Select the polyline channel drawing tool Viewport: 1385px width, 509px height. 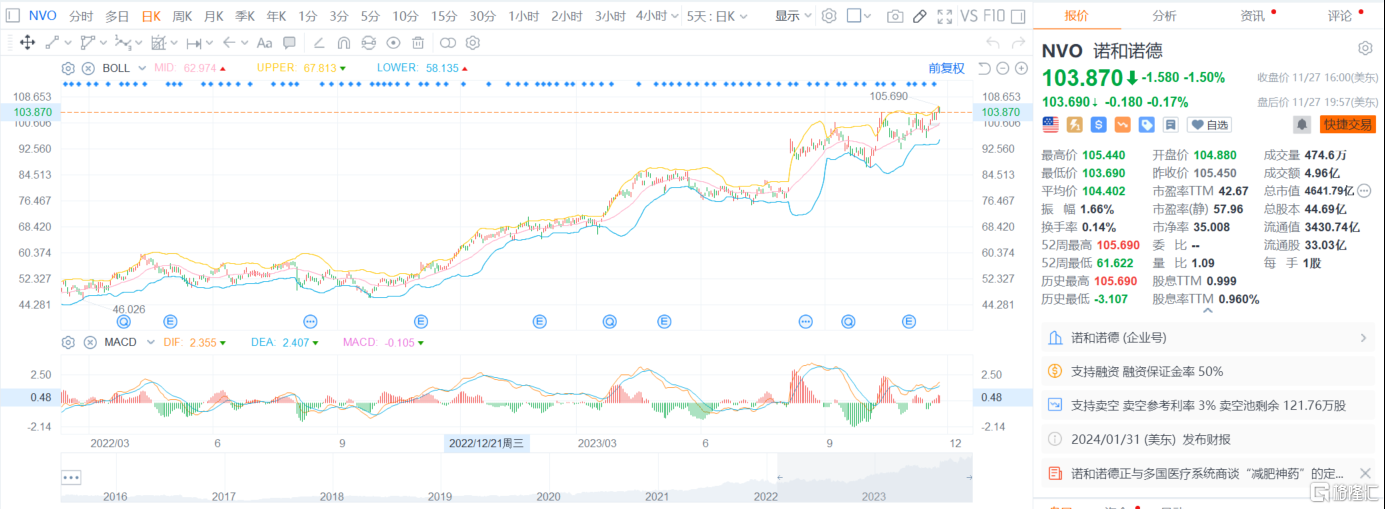[x=87, y=42]
